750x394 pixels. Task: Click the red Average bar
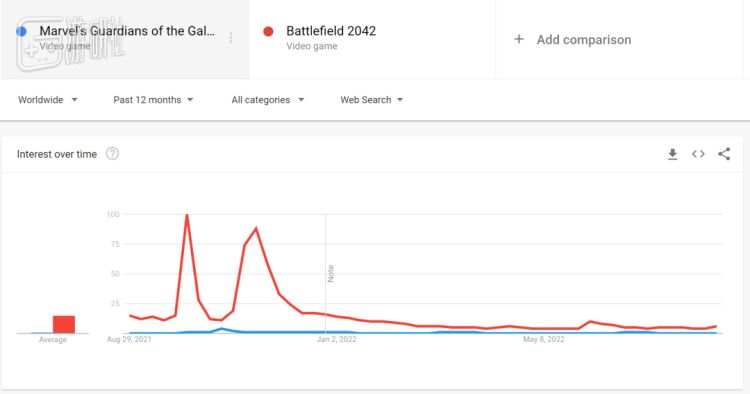click(64, 324)
